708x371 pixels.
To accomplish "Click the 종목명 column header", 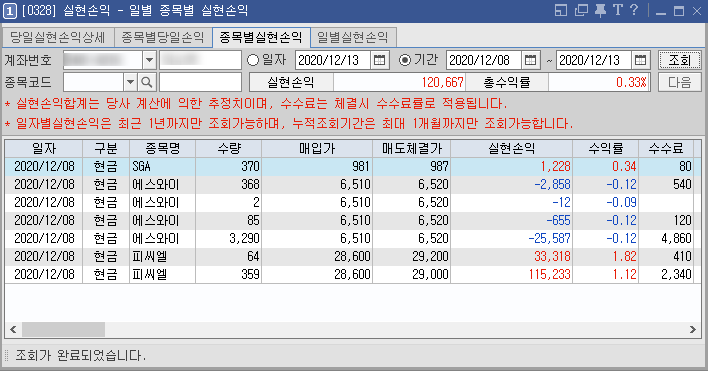I will [163, 148].
